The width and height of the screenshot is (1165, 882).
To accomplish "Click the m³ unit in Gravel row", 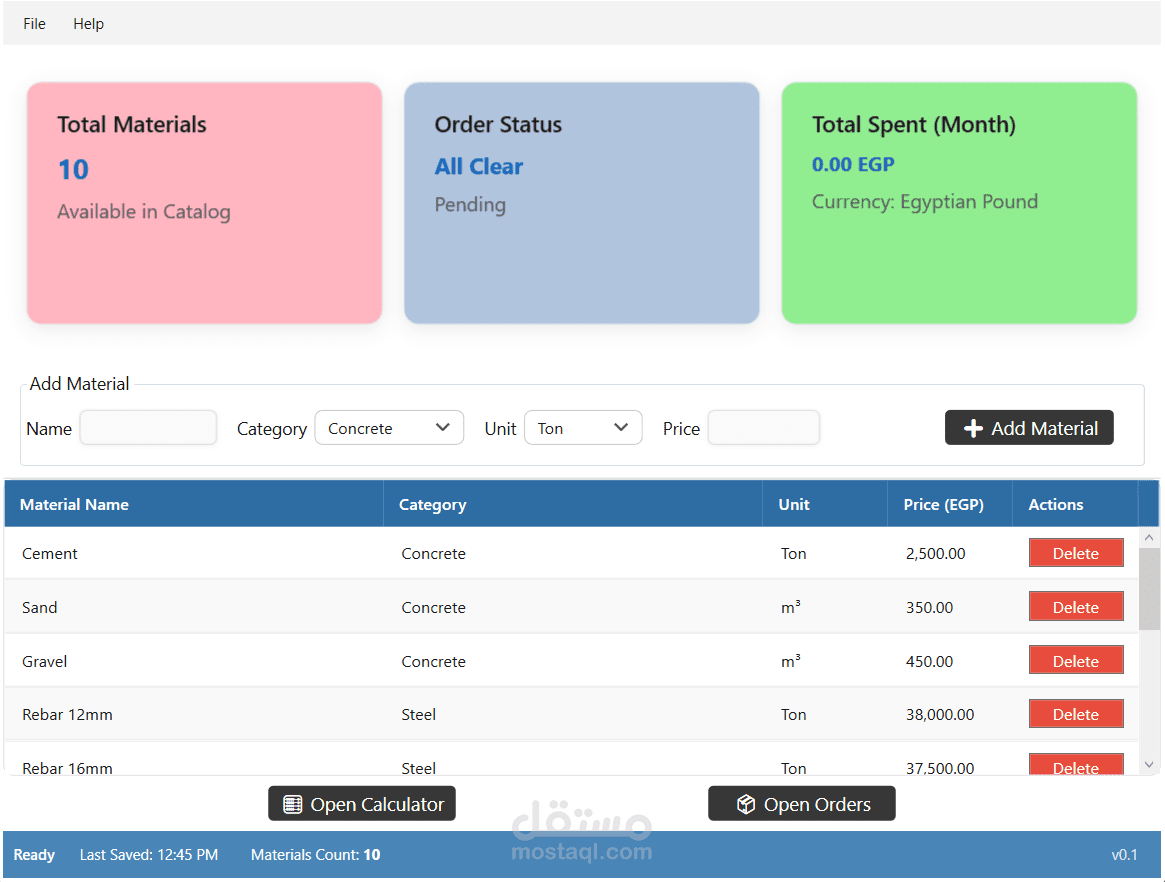I will point(791,661).
